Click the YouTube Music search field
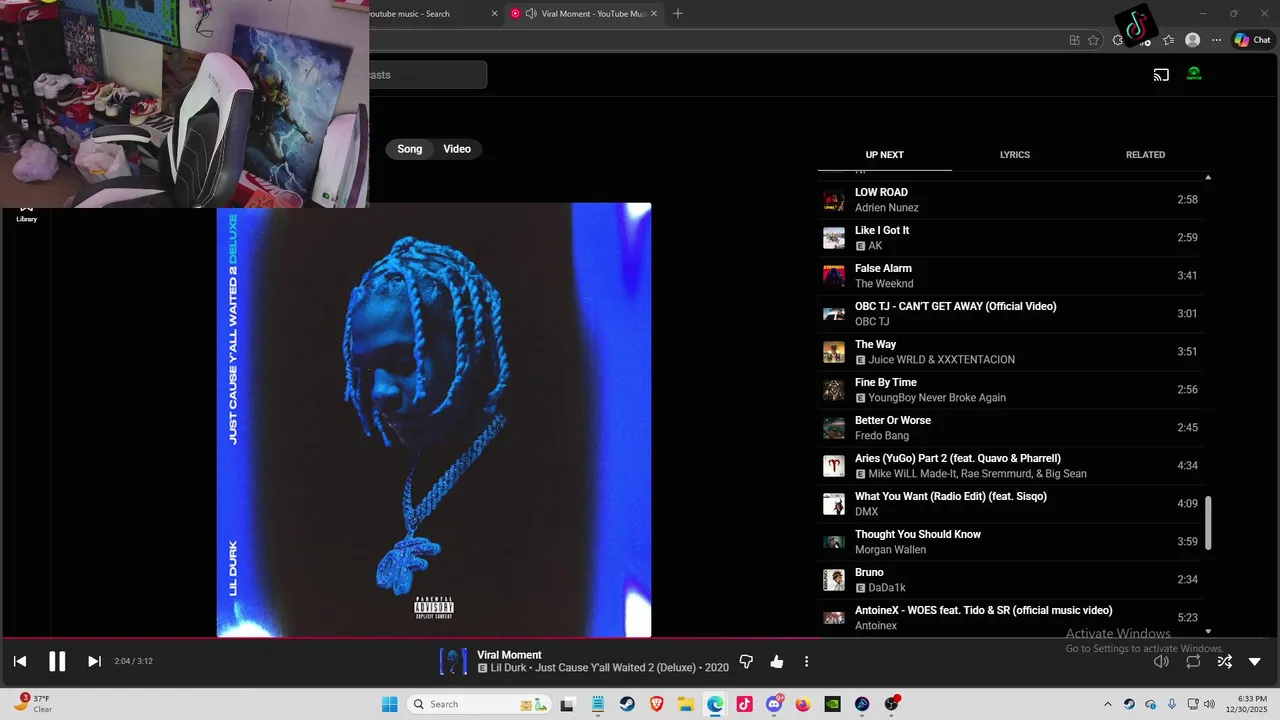Image resolution: width=1280 pixels, height=720 pixels. point(428,75)
